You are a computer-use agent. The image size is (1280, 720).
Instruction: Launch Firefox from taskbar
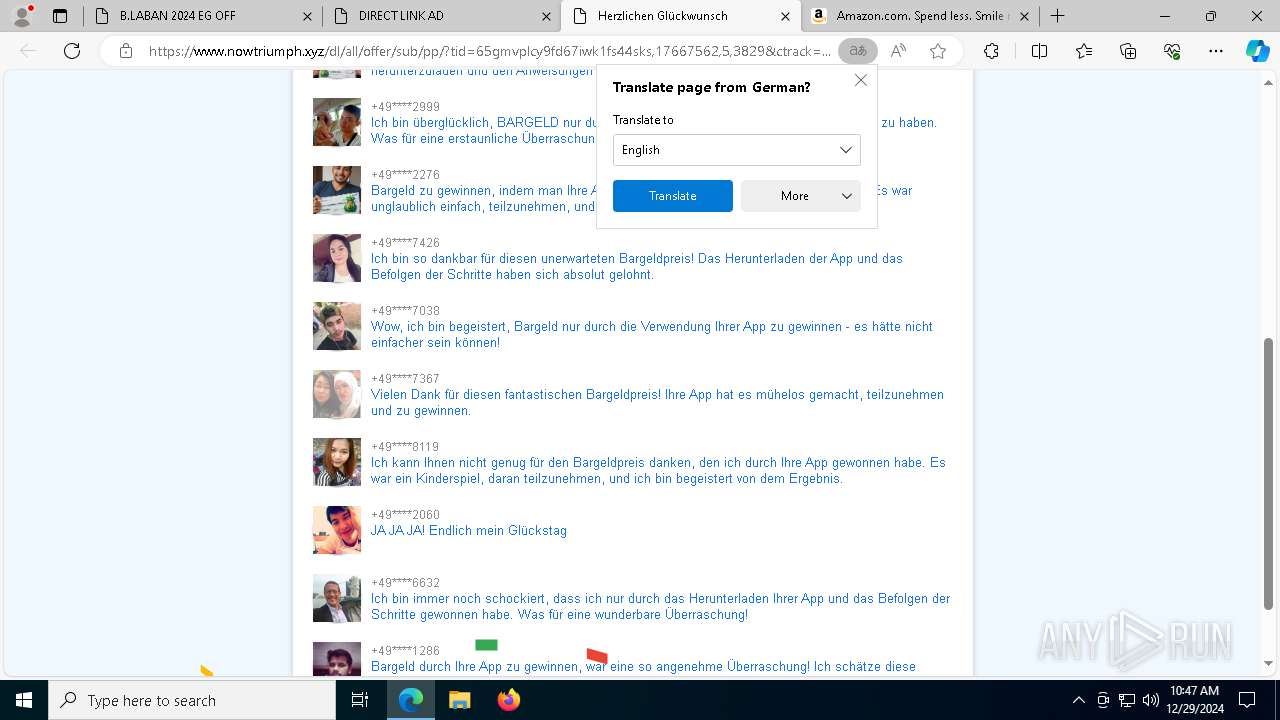click(x=508, y=700)
